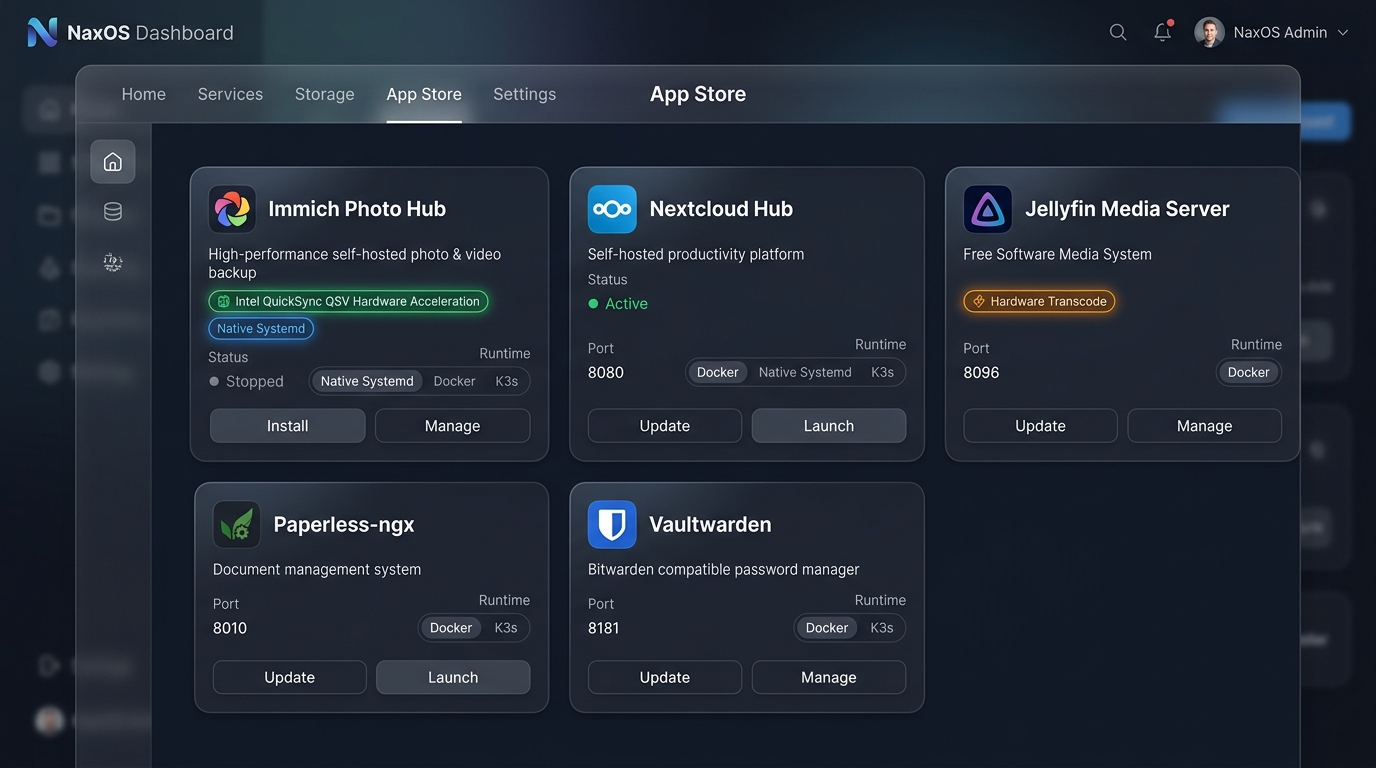The image size is (1376, 768).
Task: Open the search magnifier icon
Action: coord(1118,32)
